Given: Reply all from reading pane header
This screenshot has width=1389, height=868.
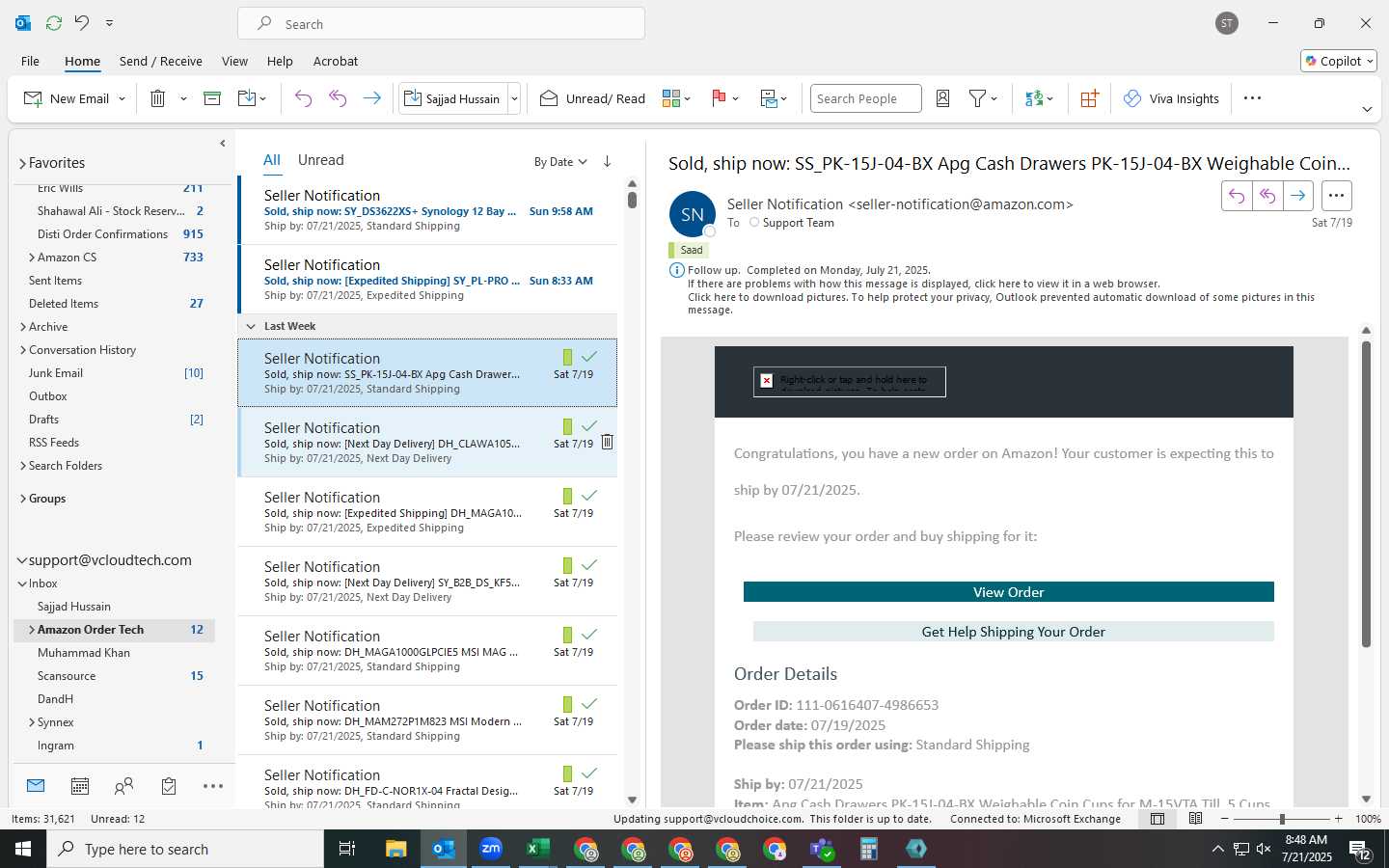Looking at the screenshot, I should tap(1267, 196).
